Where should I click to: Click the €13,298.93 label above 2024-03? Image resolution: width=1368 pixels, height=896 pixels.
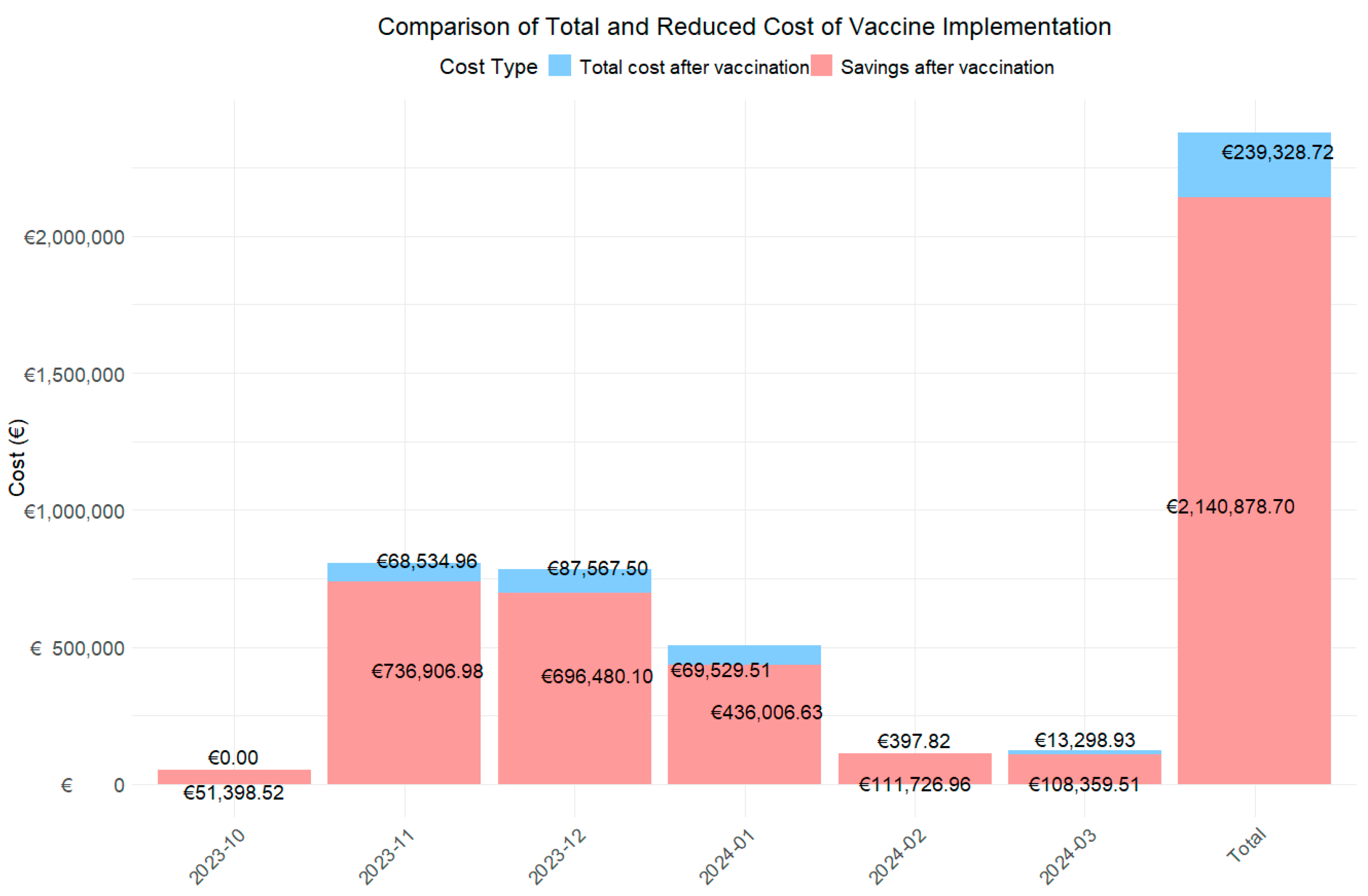click(x=1085, y=740)
